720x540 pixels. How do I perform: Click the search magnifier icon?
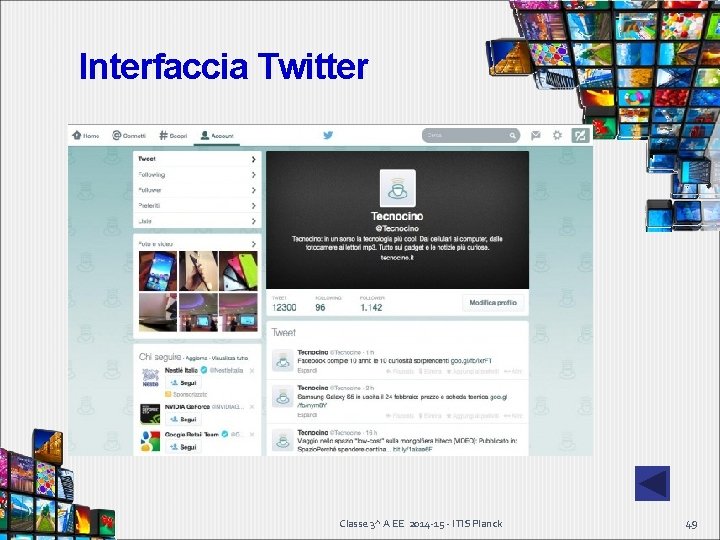[x=512, y=135]
